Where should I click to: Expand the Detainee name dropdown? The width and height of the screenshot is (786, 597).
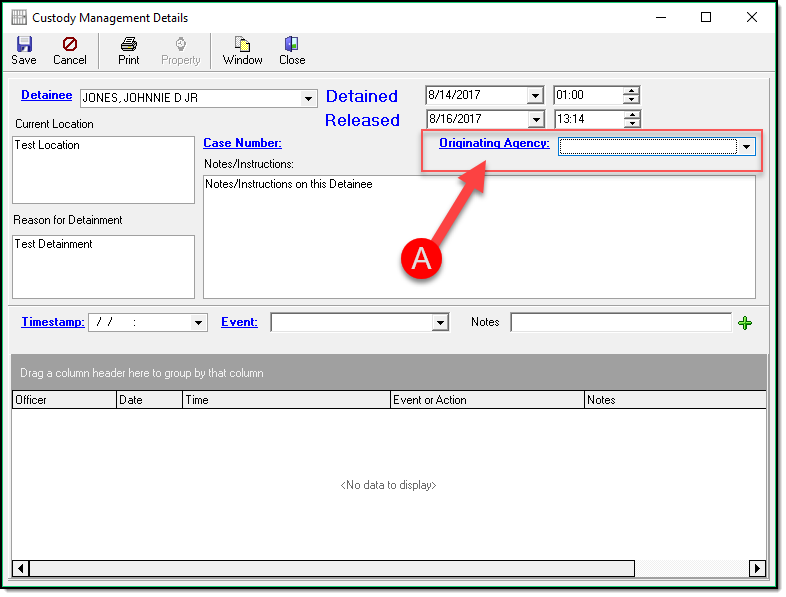309,98
